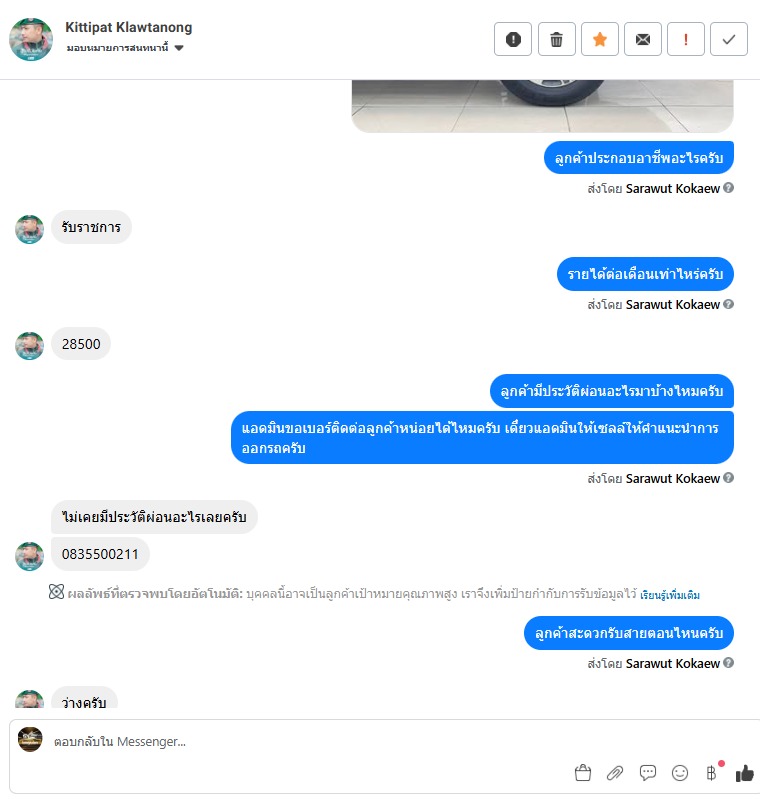Open the baht payment request icon
Viewport: 760px width, 801px height.
(711, 773)
